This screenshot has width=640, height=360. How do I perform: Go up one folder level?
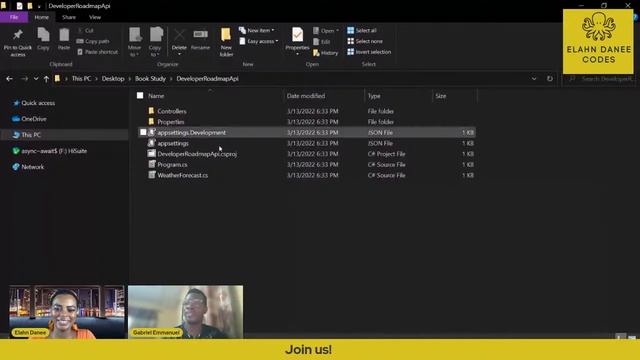pyautogui.click(x=46, y=79)
